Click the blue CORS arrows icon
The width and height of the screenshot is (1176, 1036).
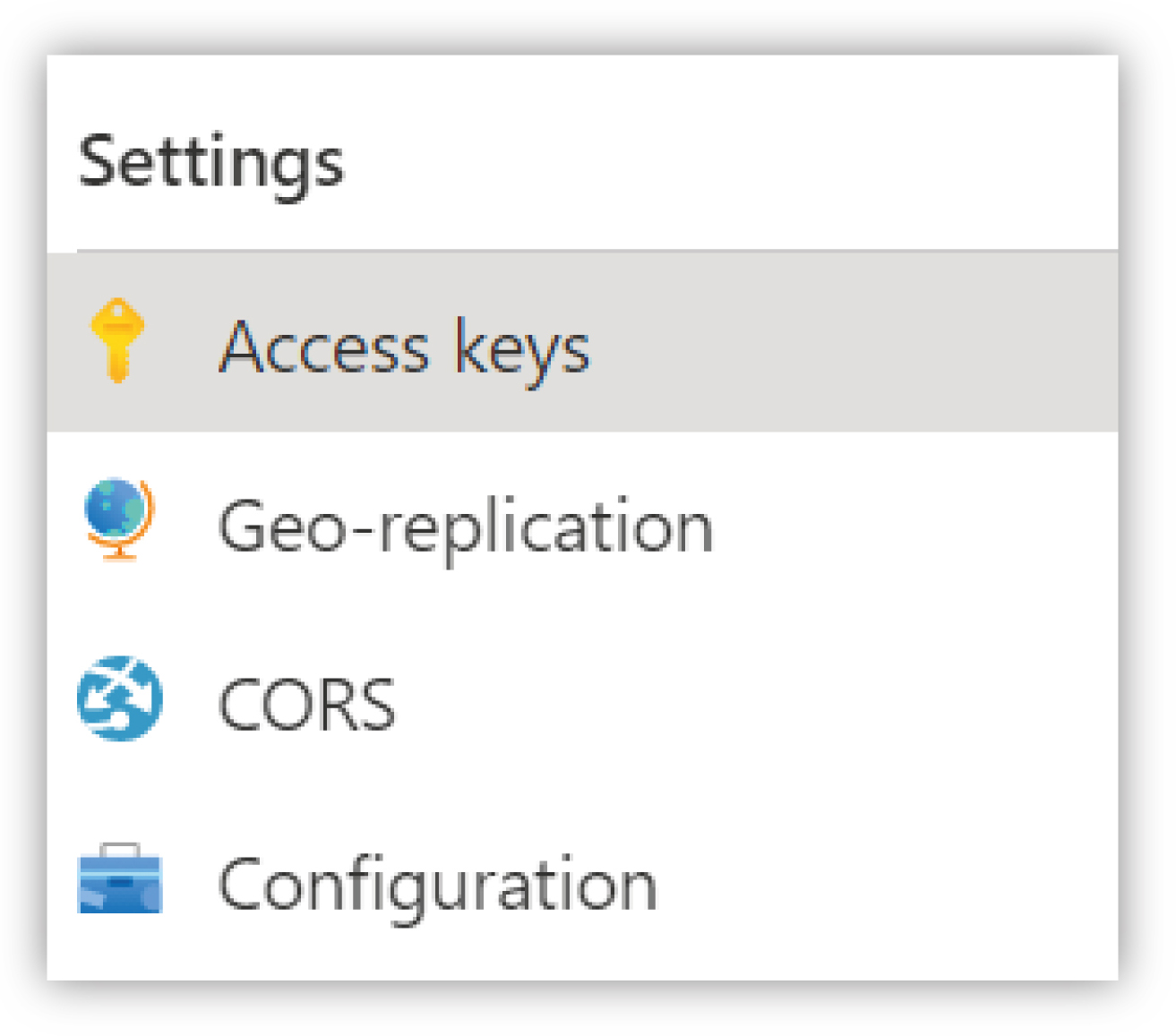(120, 698)
